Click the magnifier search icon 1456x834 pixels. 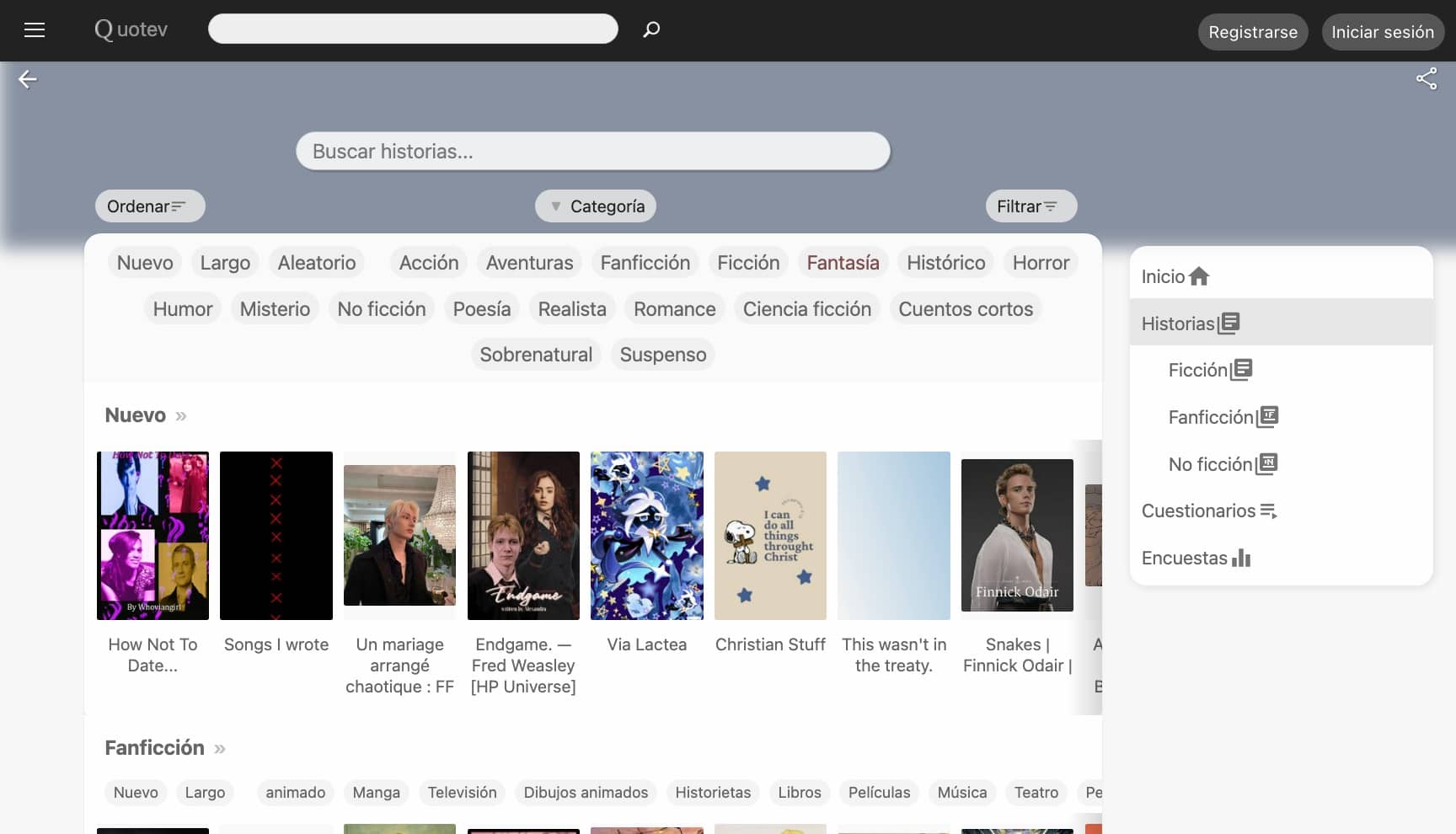point(651,29)
